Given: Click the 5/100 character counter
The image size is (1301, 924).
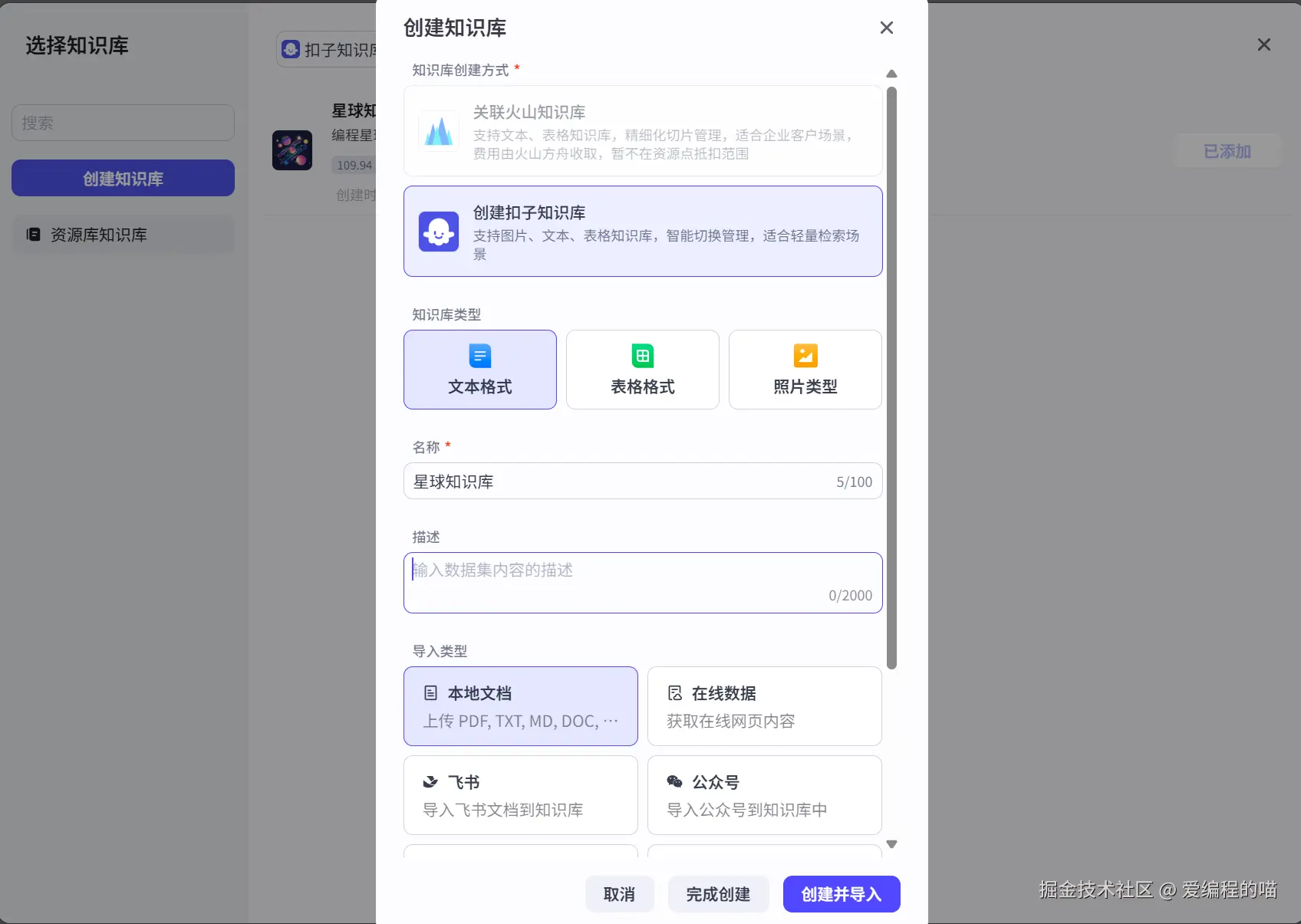Looking at the screenshot, I should pos(855,482).
